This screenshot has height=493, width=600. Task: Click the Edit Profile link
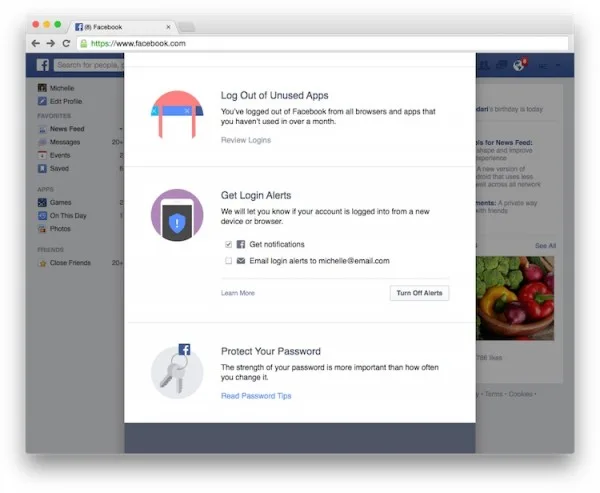pos(66,101)
